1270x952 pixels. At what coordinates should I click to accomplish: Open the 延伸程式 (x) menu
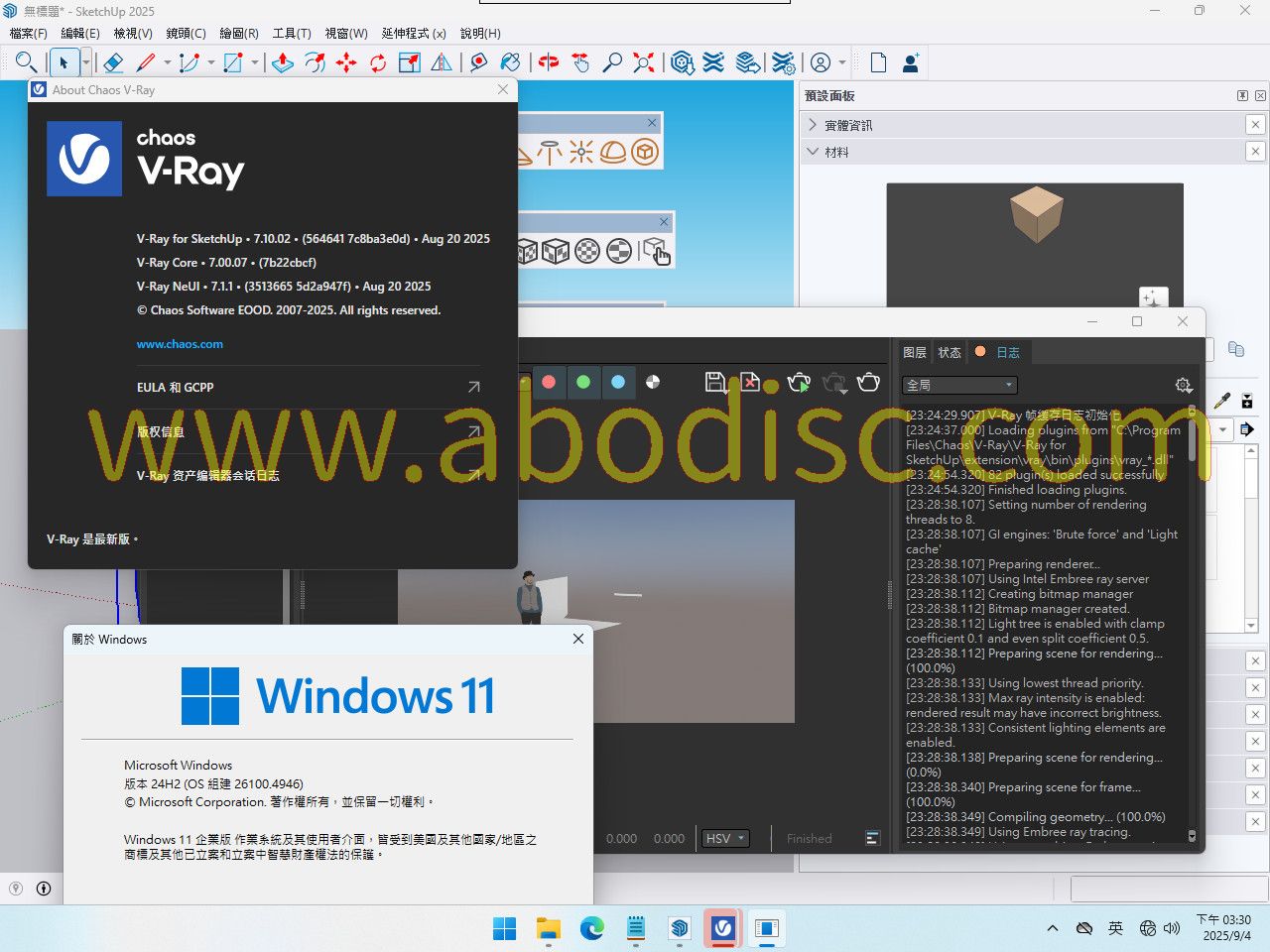(x=414, y=33)
